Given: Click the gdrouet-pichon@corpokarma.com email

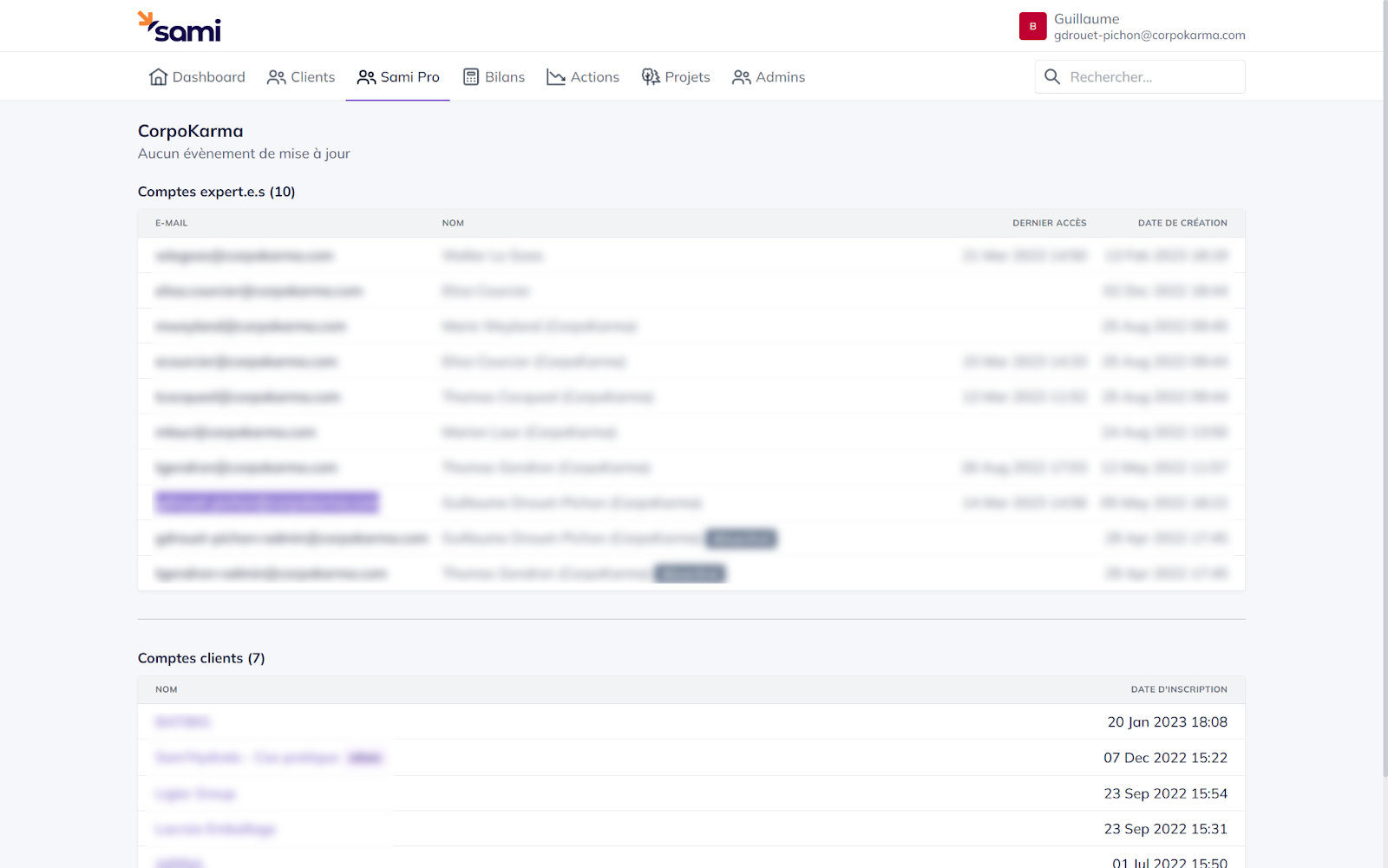Looking at the screenshot, I should pyautogui.click(x=1149, y=36).
